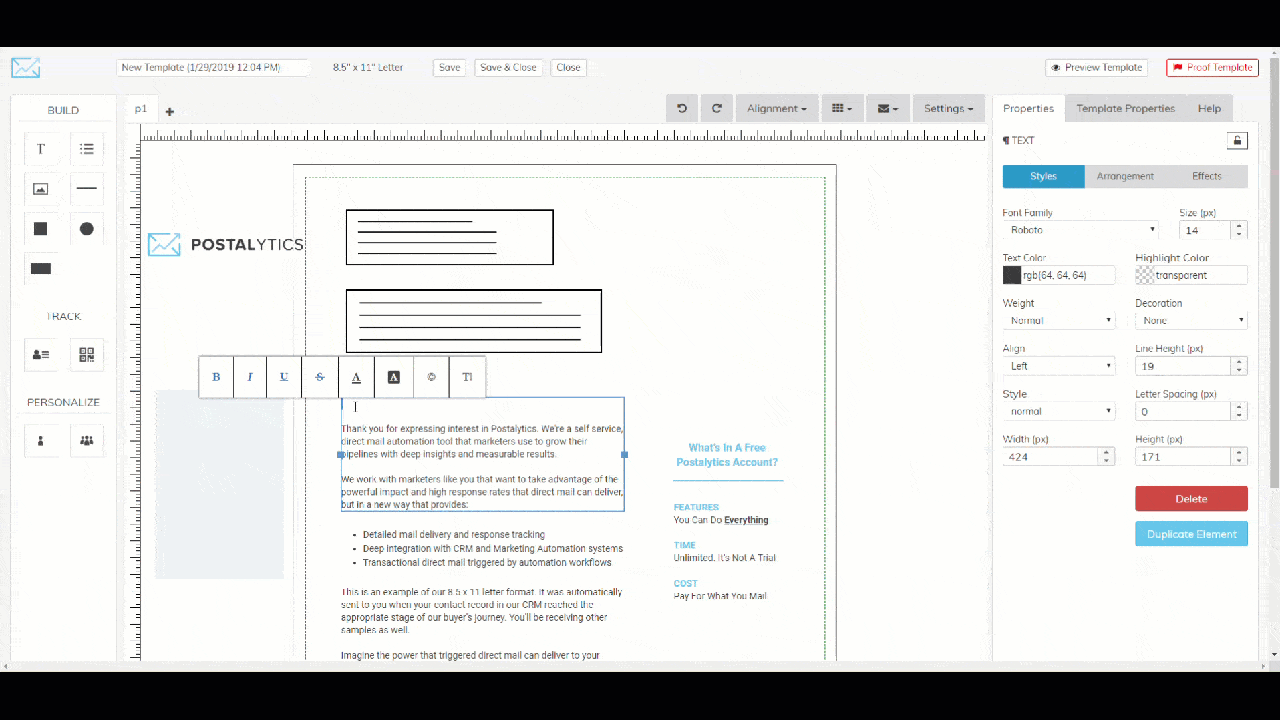Open the Alignment dropdown
Image resolution: width=1280 pixels, height=720 pixels.
click(x=777, y=108)
